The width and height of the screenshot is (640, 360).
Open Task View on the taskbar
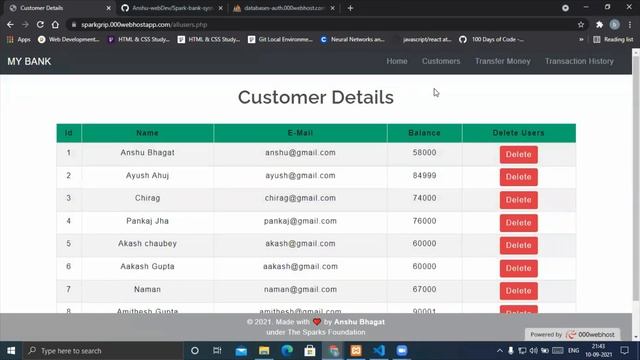(x=217, y=351)
